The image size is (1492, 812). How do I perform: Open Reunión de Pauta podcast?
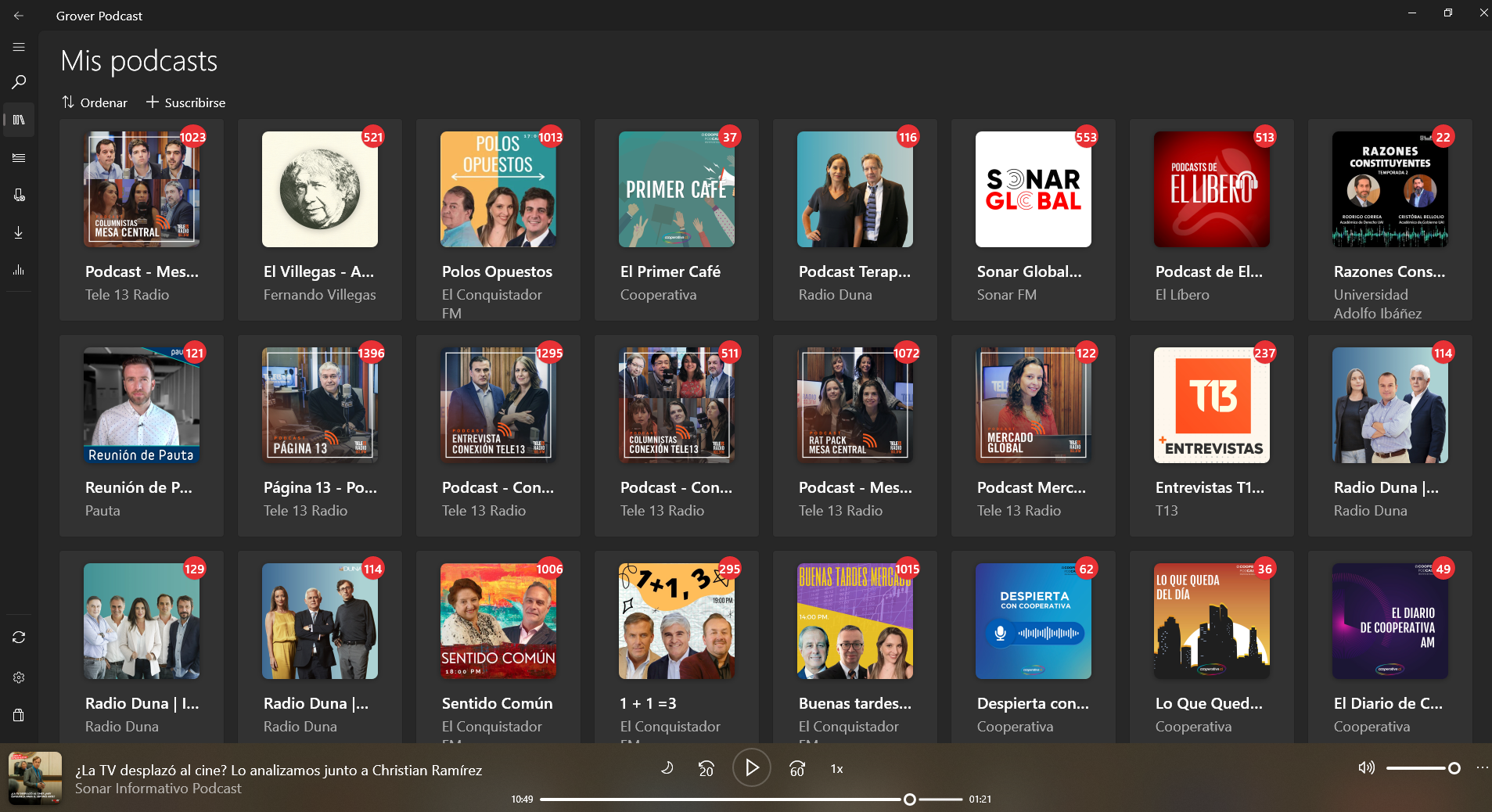coord(142,436)
